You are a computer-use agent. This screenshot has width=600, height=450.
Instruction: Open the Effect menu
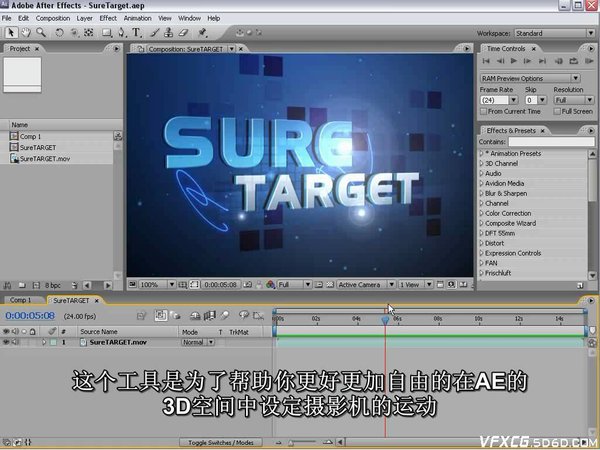[x=108, y=18]
